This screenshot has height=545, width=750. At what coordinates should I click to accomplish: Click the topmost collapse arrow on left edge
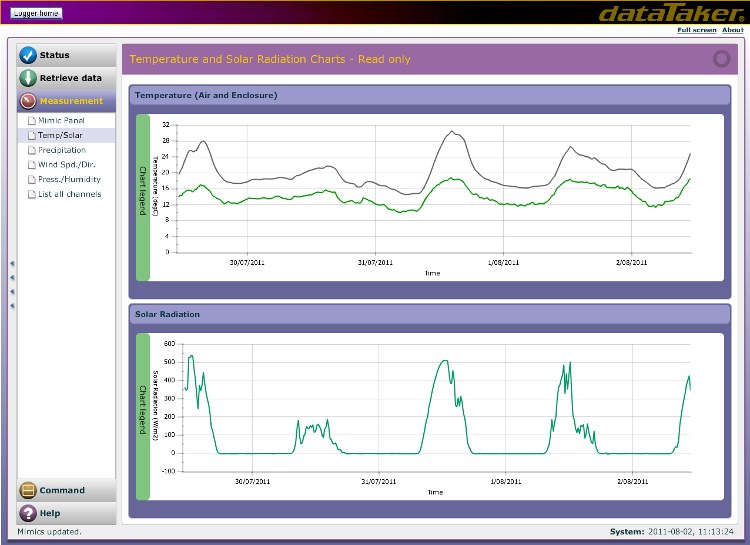click(x=12, y=264)
